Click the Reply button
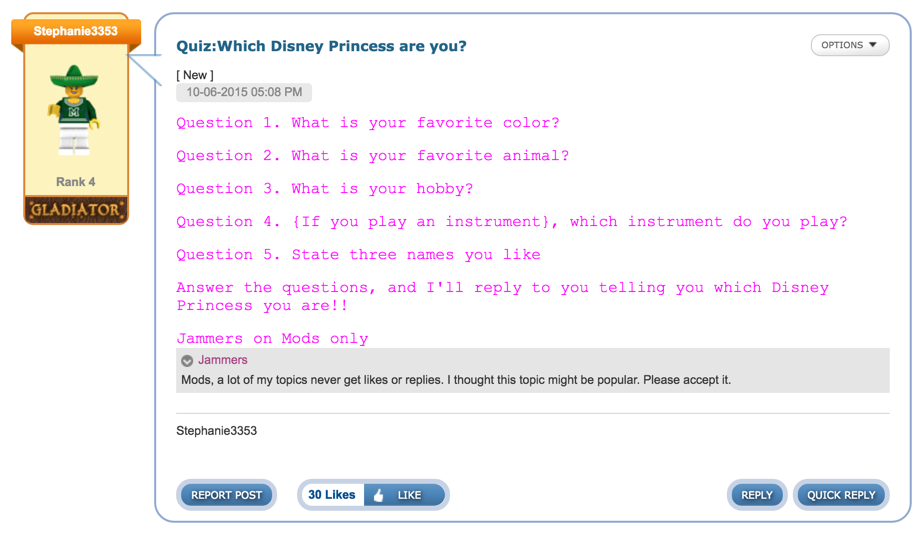Screen dimensions: 924x533 757,495
